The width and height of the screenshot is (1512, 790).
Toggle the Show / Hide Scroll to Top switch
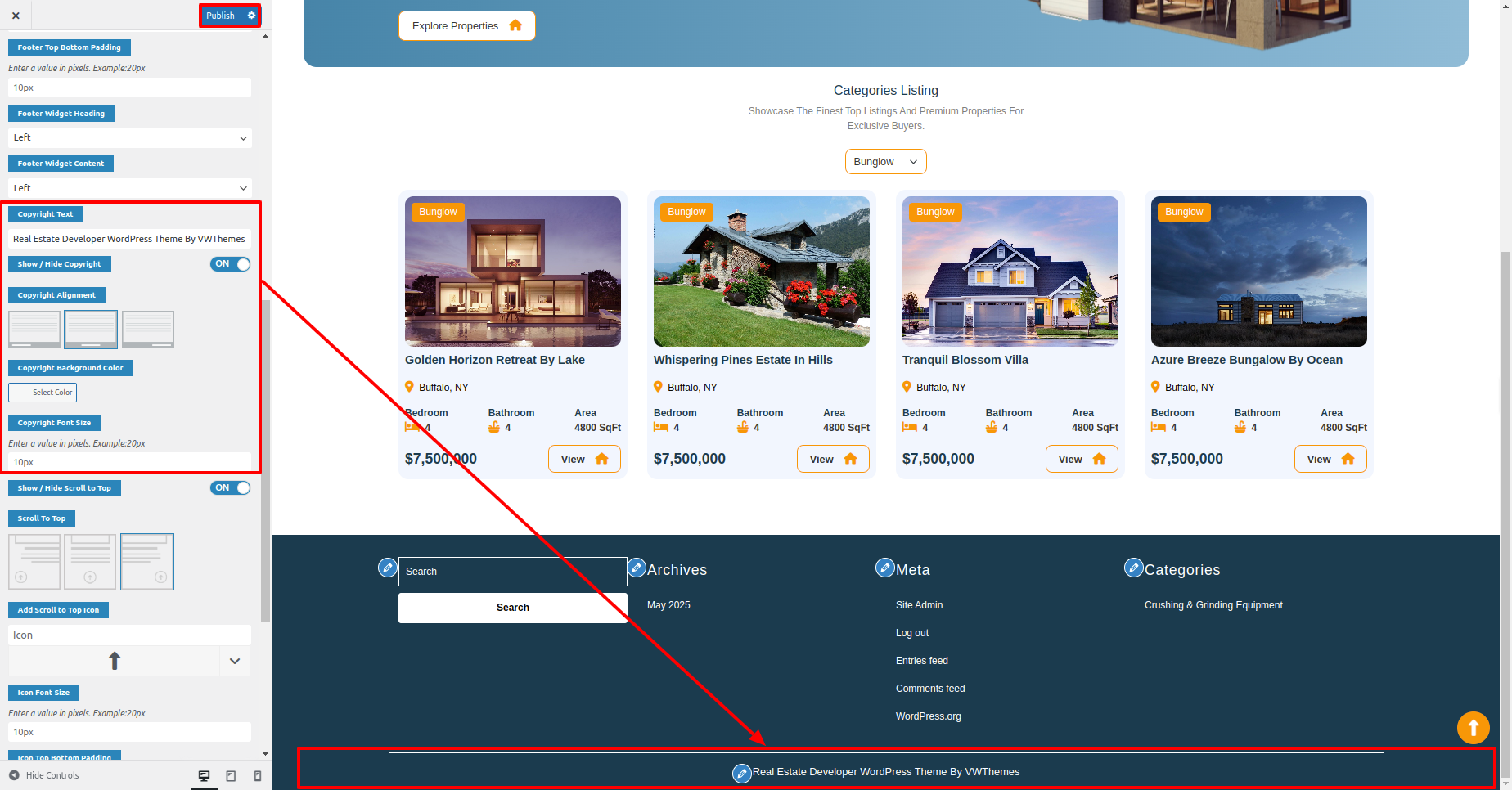(x=231, y=488)
